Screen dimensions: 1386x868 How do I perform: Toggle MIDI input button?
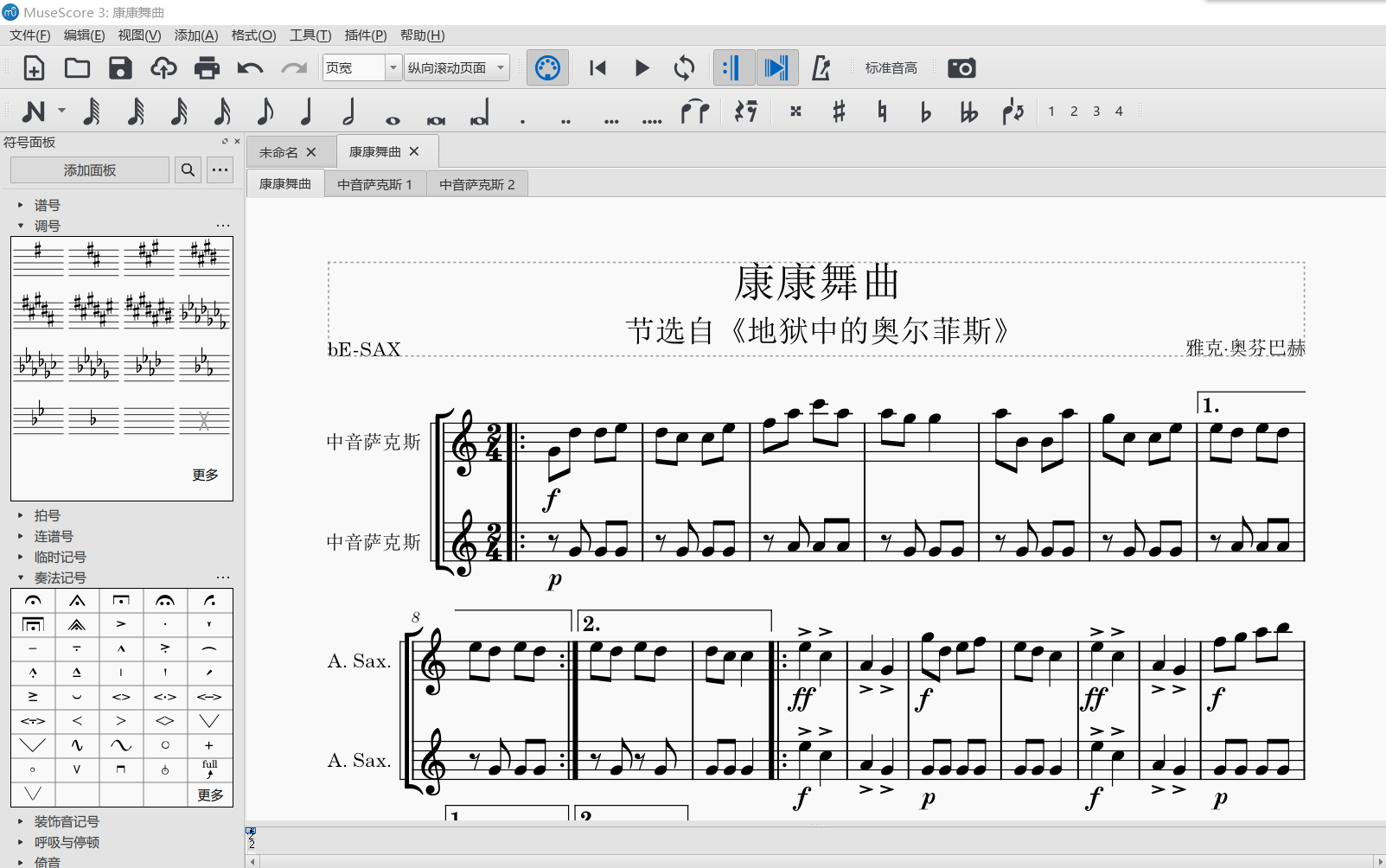[547, 67]
